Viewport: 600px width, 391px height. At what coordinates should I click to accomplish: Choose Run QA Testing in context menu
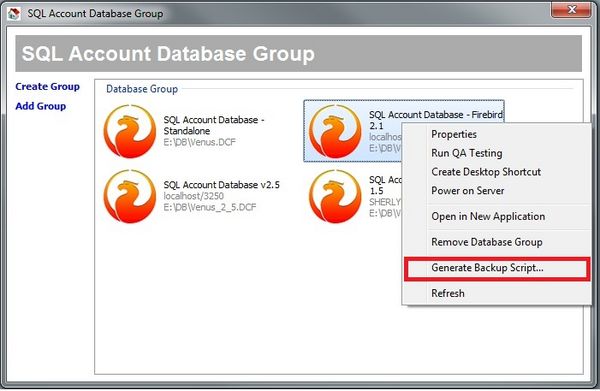tap(497, 153)
